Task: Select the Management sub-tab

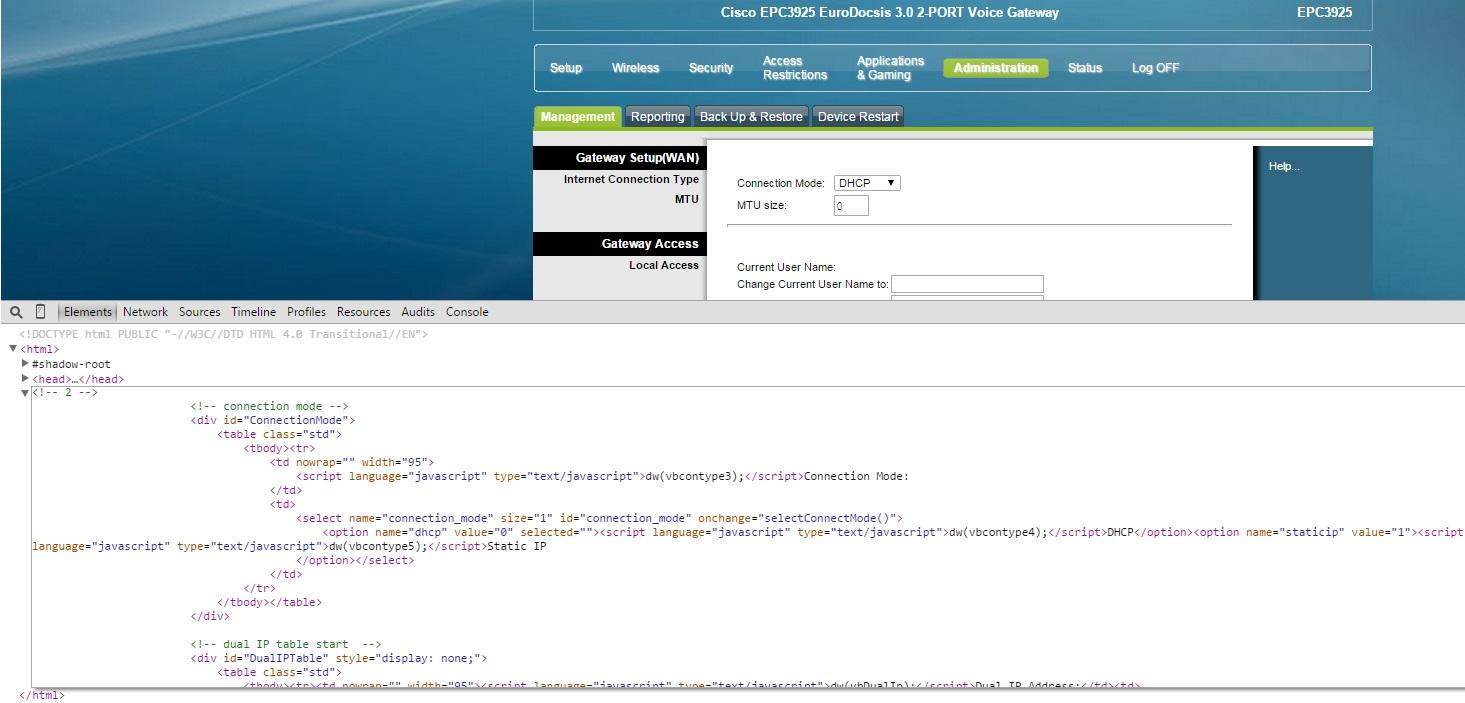Action: point(578,117)
